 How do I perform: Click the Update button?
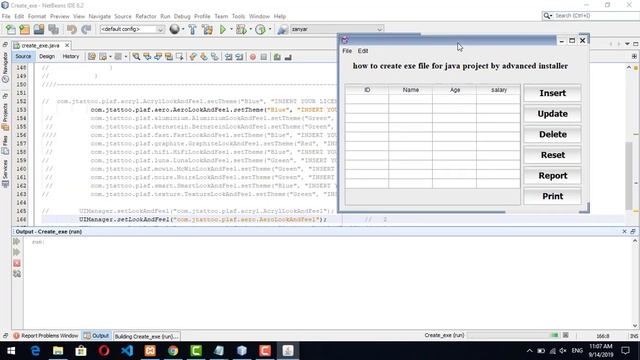tap(552, 114)
